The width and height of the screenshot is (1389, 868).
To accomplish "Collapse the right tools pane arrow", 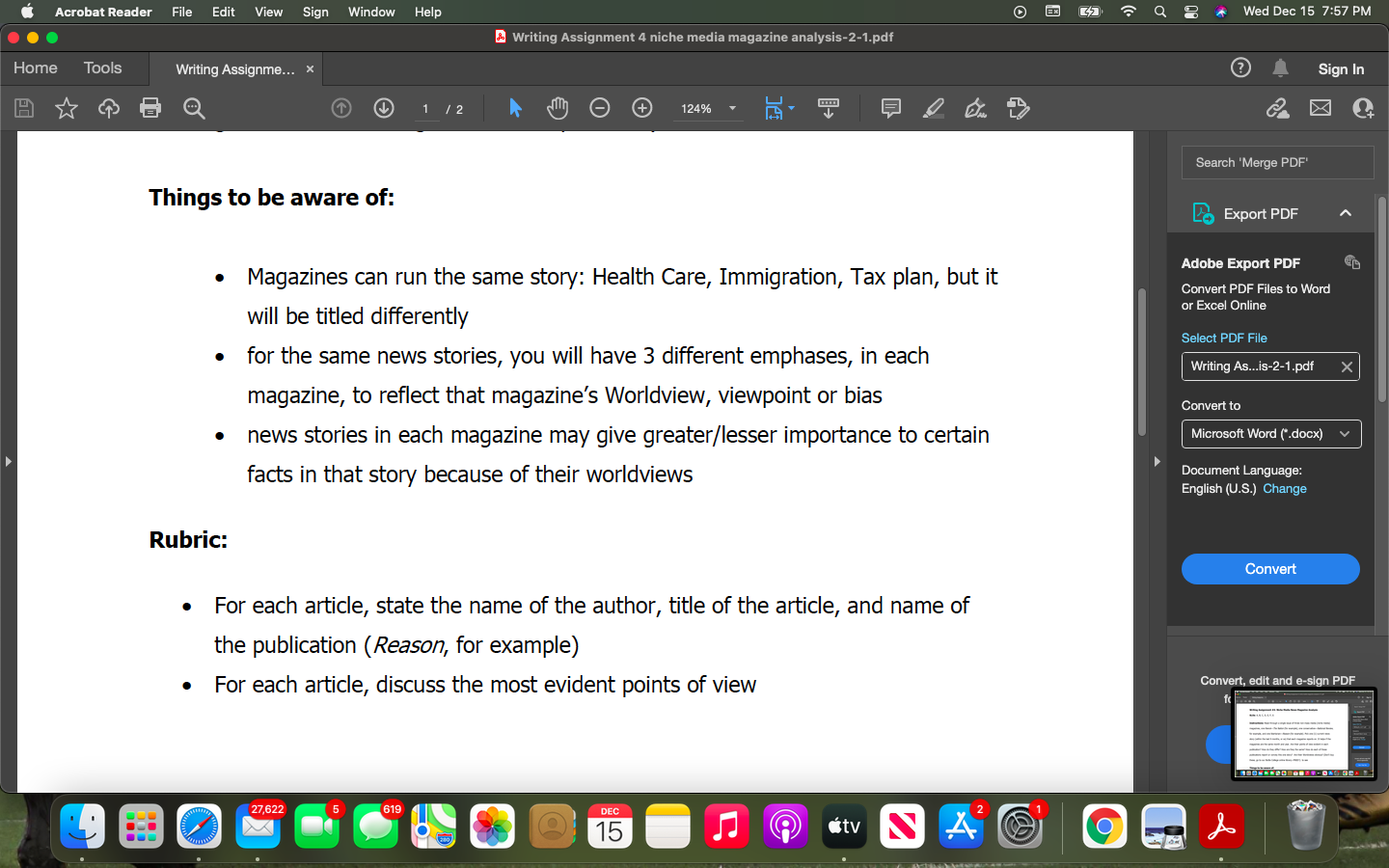I will click(1157, 462).
